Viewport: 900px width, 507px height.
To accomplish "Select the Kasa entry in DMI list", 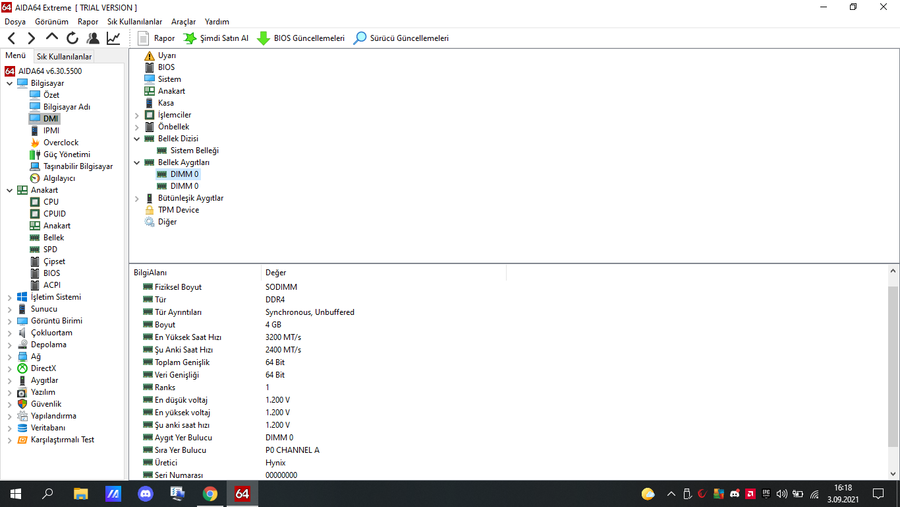I will pos(159,103).
